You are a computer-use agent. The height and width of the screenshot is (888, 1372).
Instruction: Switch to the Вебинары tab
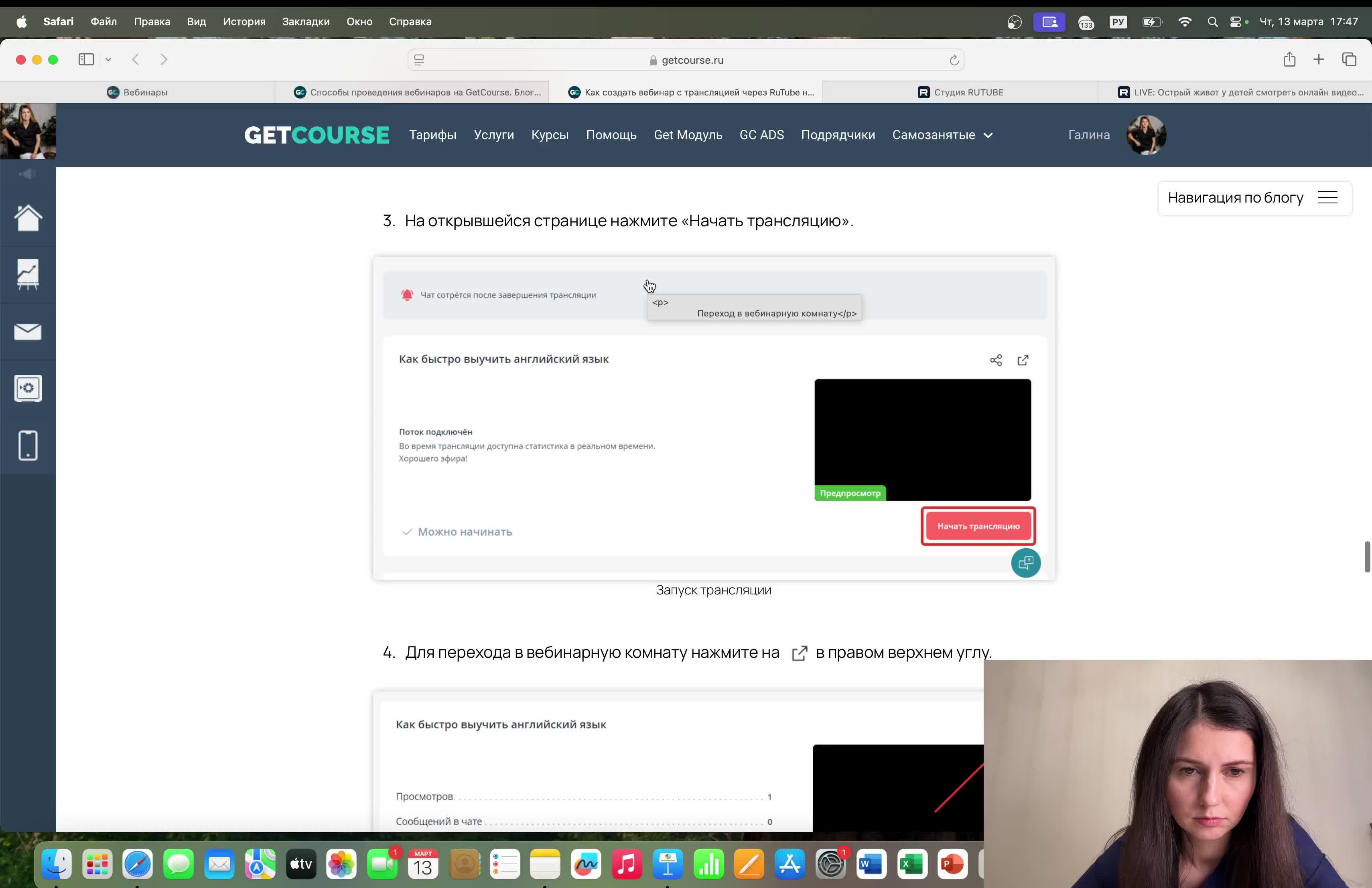[137, 92]
